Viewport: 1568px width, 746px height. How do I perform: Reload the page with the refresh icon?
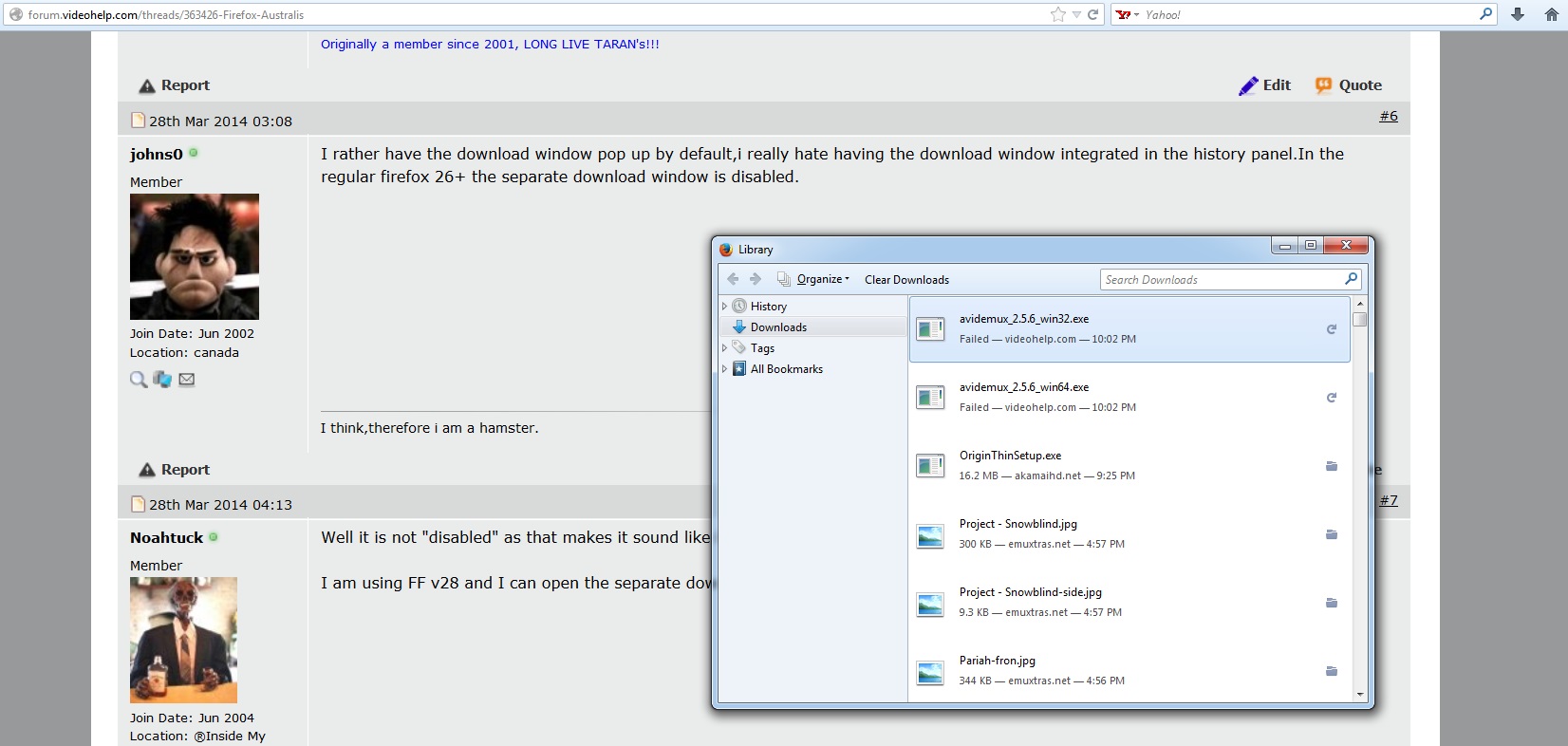tap(1092, 14)
